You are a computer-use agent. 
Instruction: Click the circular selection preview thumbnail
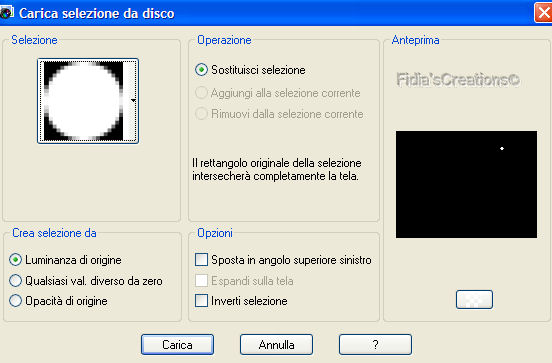[83, 101]
